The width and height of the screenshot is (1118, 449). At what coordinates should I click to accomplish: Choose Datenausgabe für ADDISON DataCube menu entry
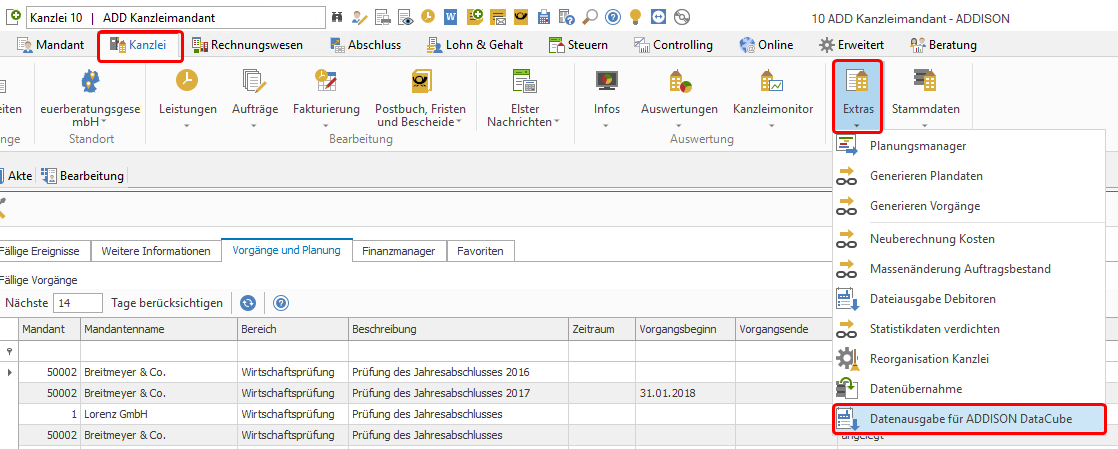[x=970, y=419]
